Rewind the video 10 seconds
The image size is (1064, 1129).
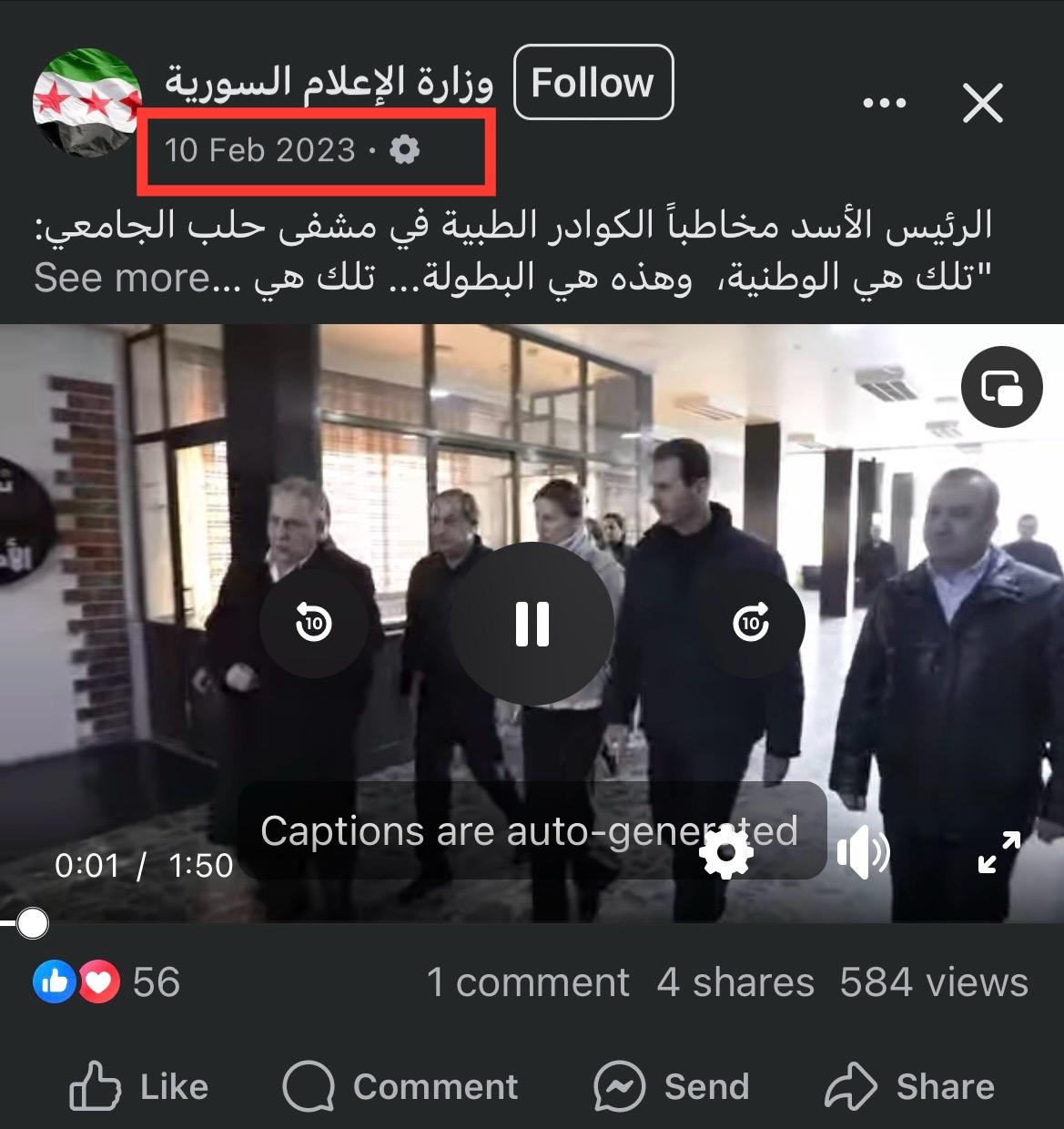click(x=313, y=624)
